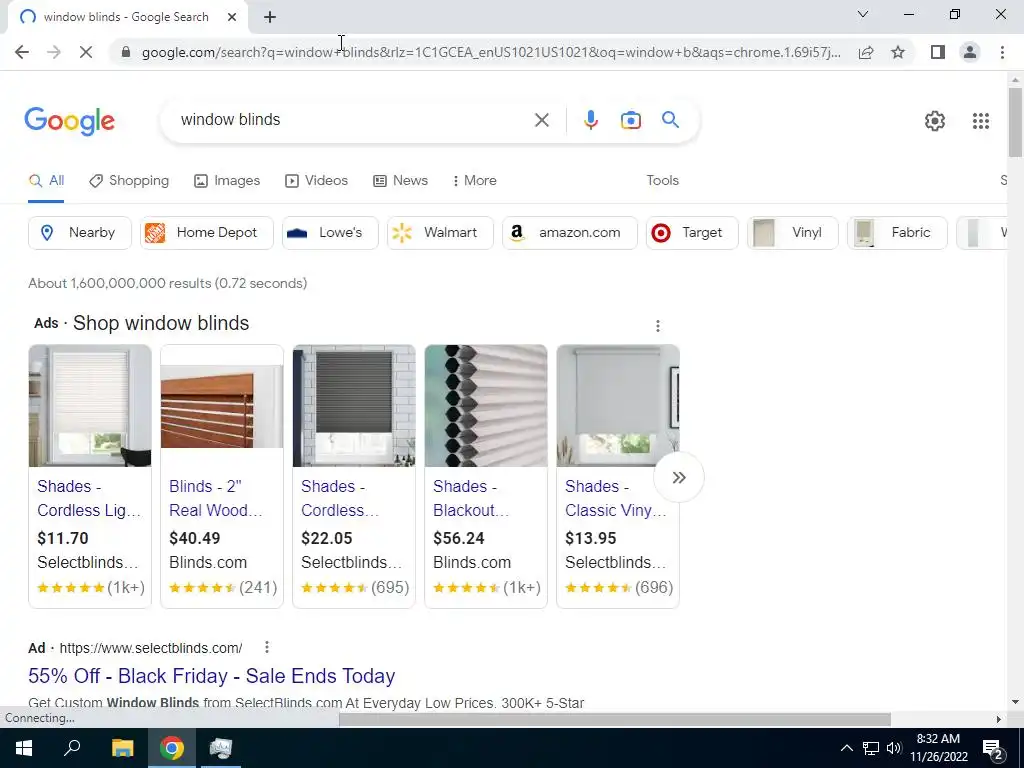Screen dimensions: 1024x768
Task: Open Google quick settings gear
Action: tap(935, 121)
